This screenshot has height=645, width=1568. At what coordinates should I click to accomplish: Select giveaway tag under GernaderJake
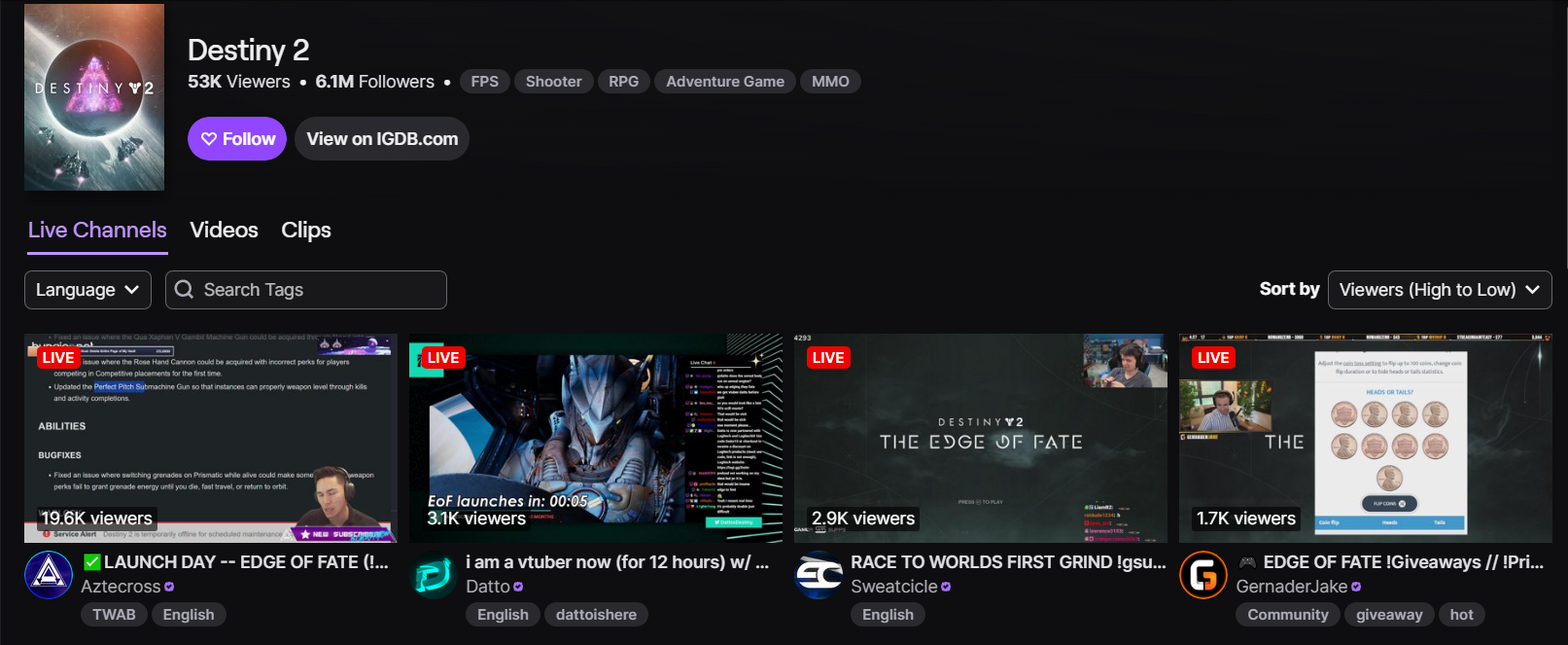(x=1389, y=615)
